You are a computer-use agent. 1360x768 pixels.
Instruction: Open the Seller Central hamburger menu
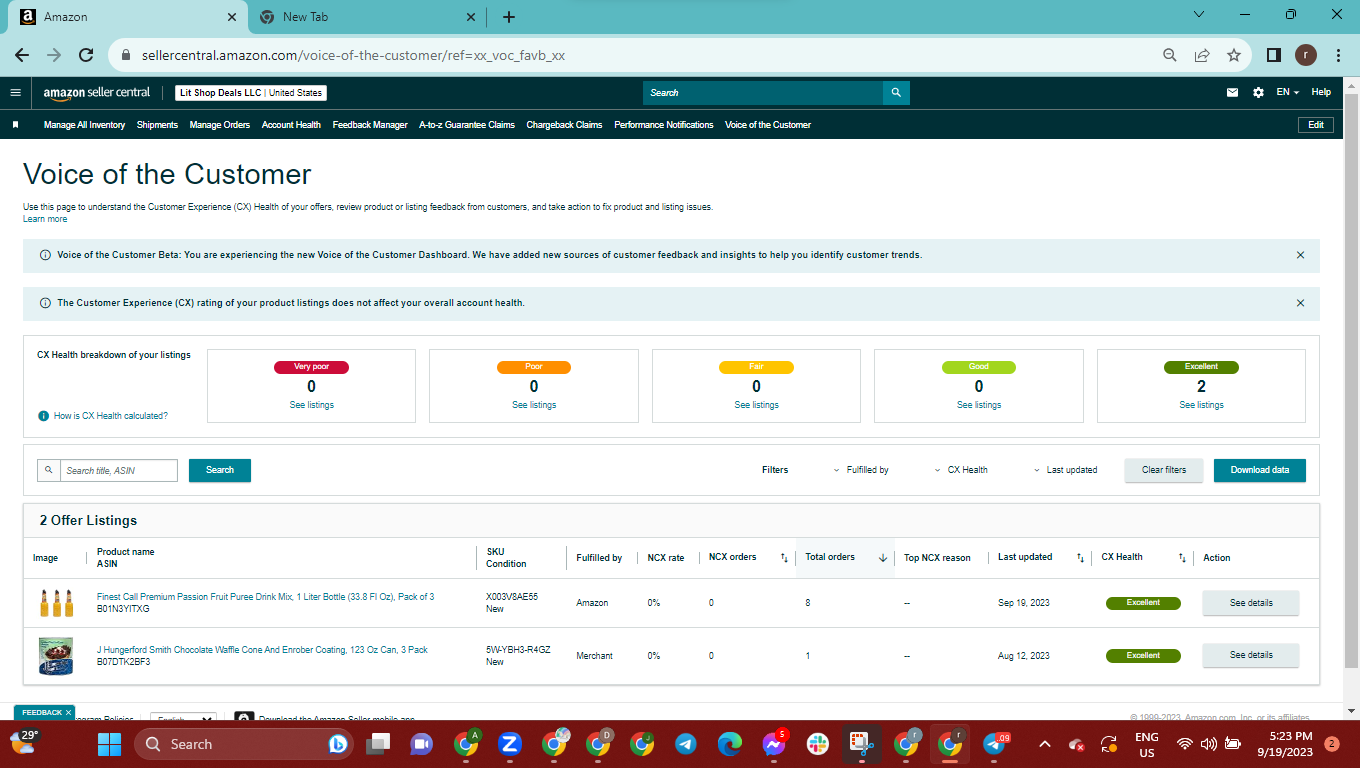[x=15, y=92]
